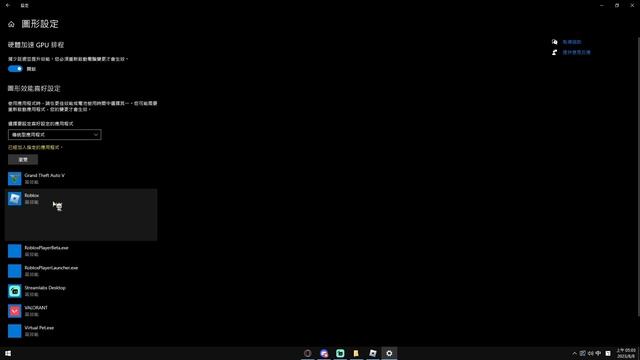This screenshot has height=360, width=640.
Task: Click the feedback person icon
Action: 554,52
